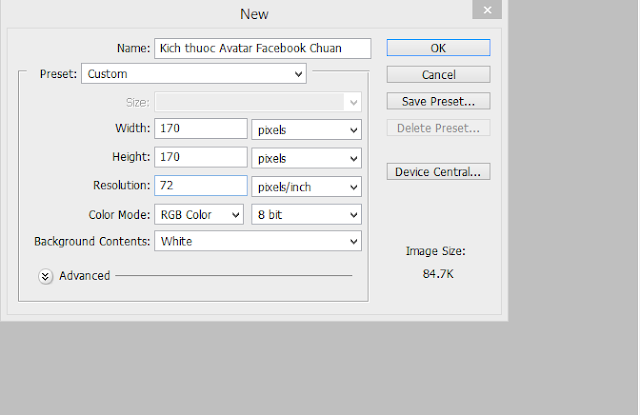
Task: Open the Preset dropdown
Action: point(194,74)
